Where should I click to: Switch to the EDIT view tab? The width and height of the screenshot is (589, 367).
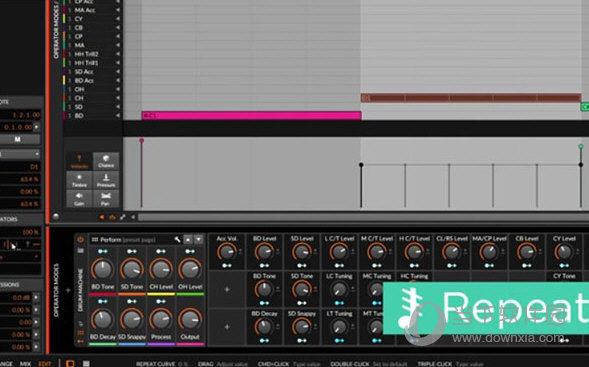[x=45, y=364]
